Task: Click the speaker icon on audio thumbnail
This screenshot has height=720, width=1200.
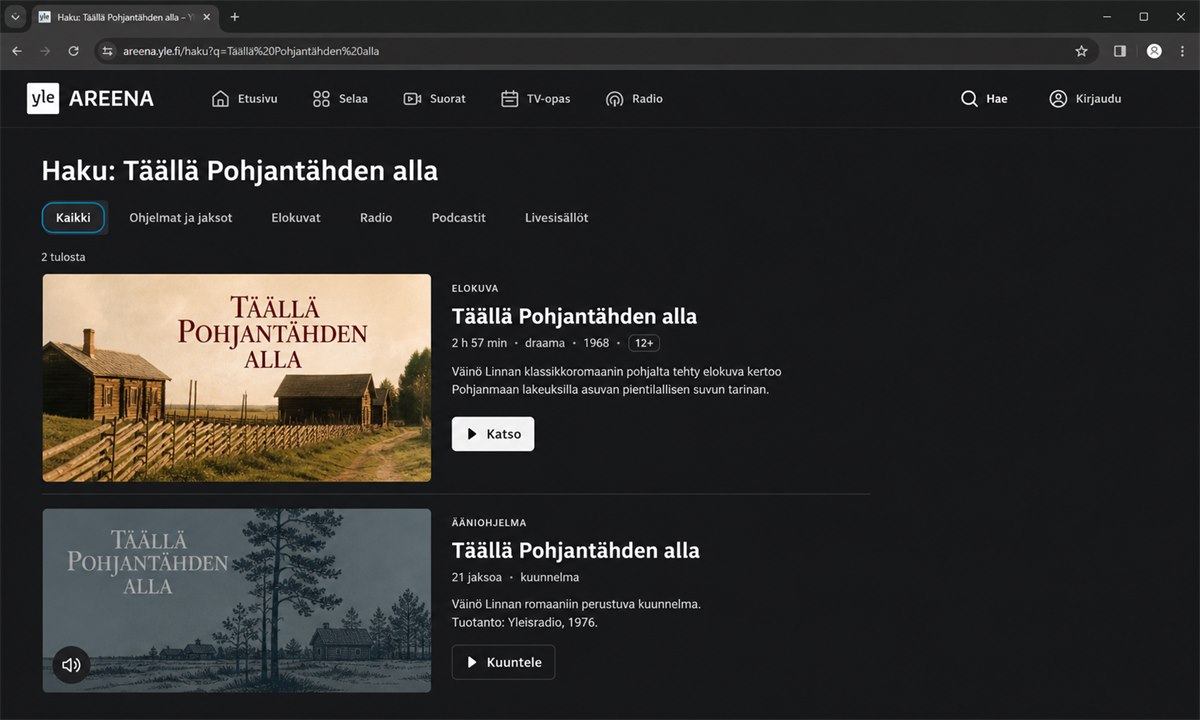Action: (x=71, y=664)
